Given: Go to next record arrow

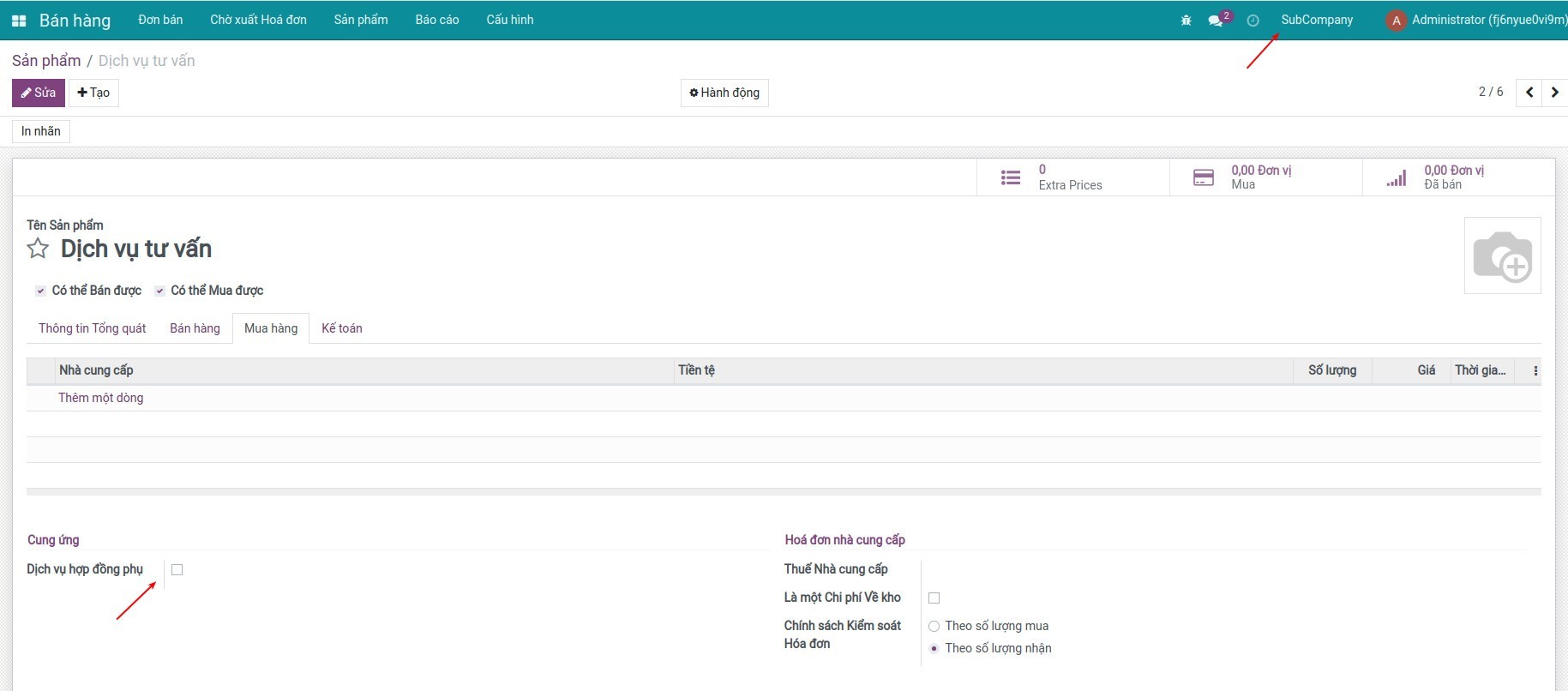Looking at the screenshot, I should 1554,93.
